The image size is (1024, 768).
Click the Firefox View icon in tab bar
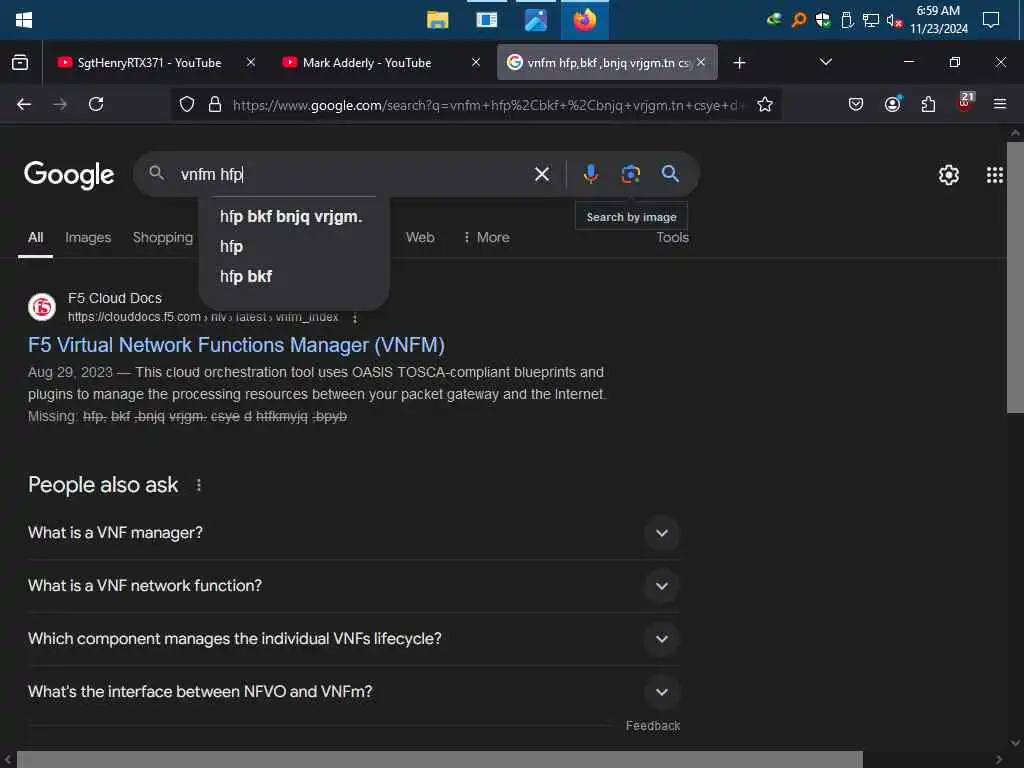[x=20, y=63]
